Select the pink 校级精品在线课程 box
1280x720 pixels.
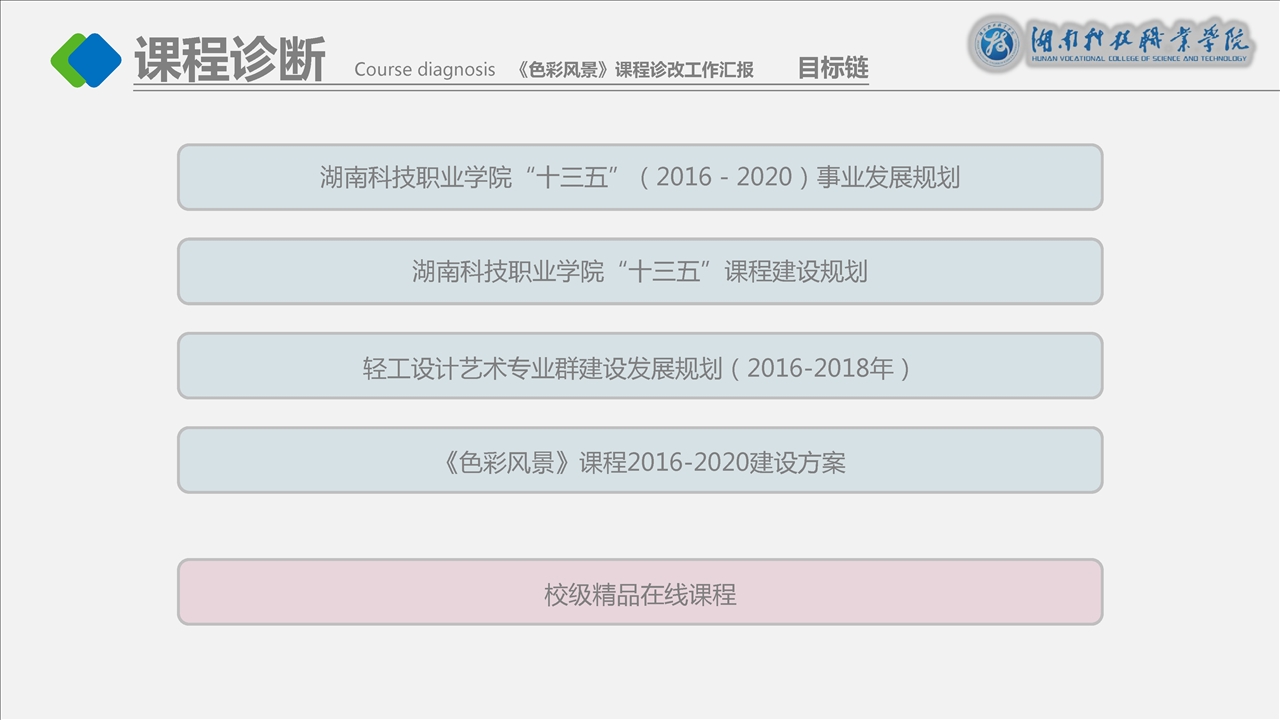640,592
